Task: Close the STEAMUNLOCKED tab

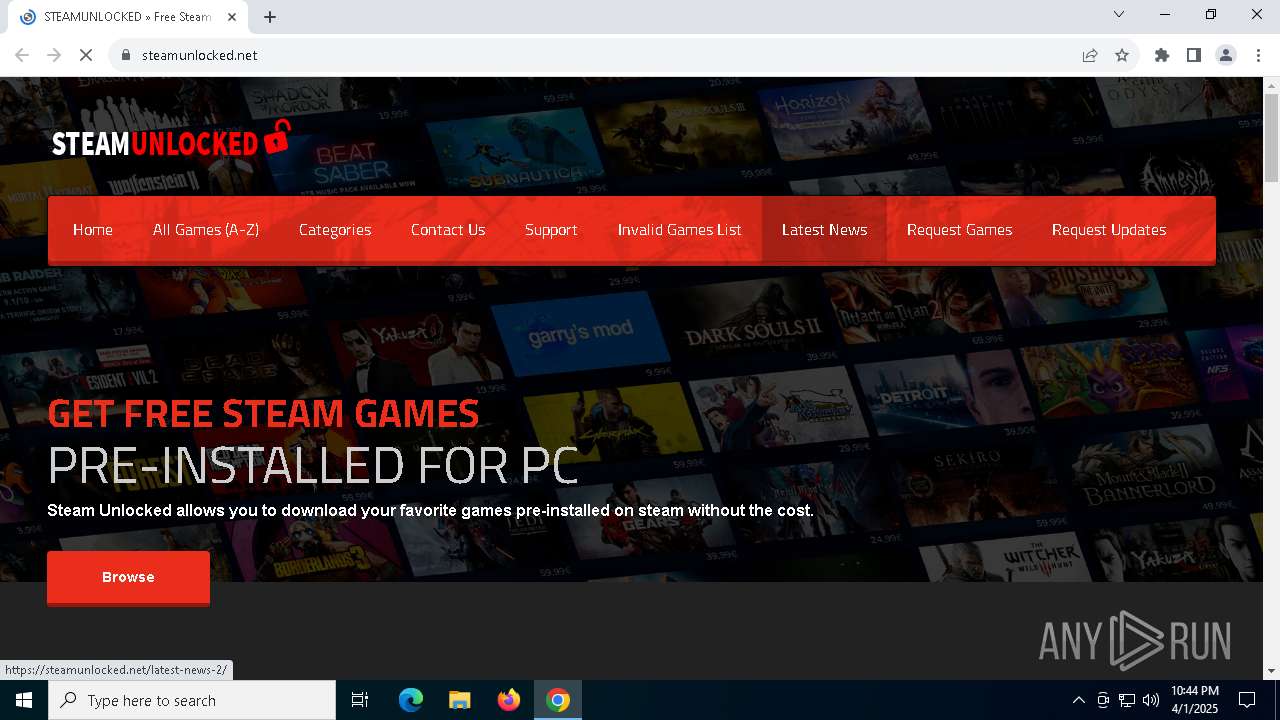Action: [233, 16]
